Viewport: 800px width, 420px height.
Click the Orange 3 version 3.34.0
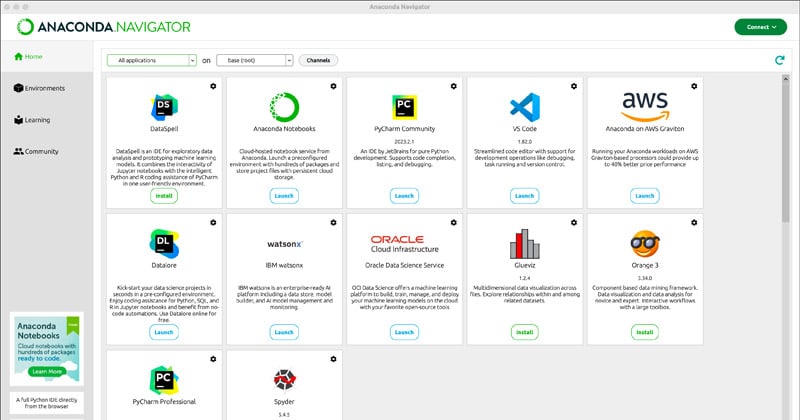[x=645, y=278]
